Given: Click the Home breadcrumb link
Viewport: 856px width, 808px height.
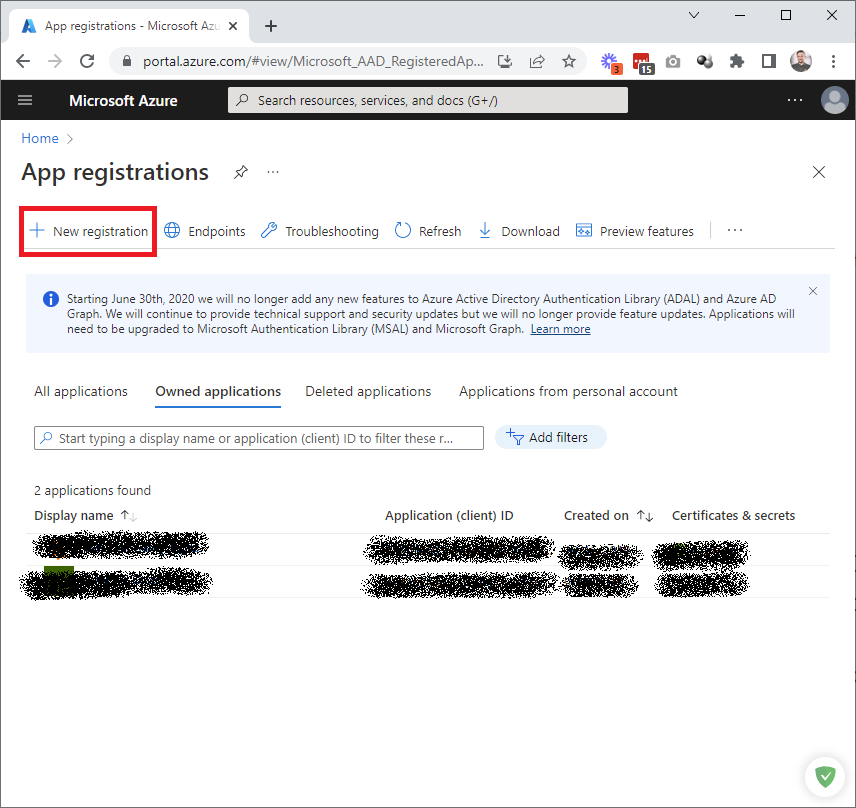Looking at the screenshot, I should (40, 138).
